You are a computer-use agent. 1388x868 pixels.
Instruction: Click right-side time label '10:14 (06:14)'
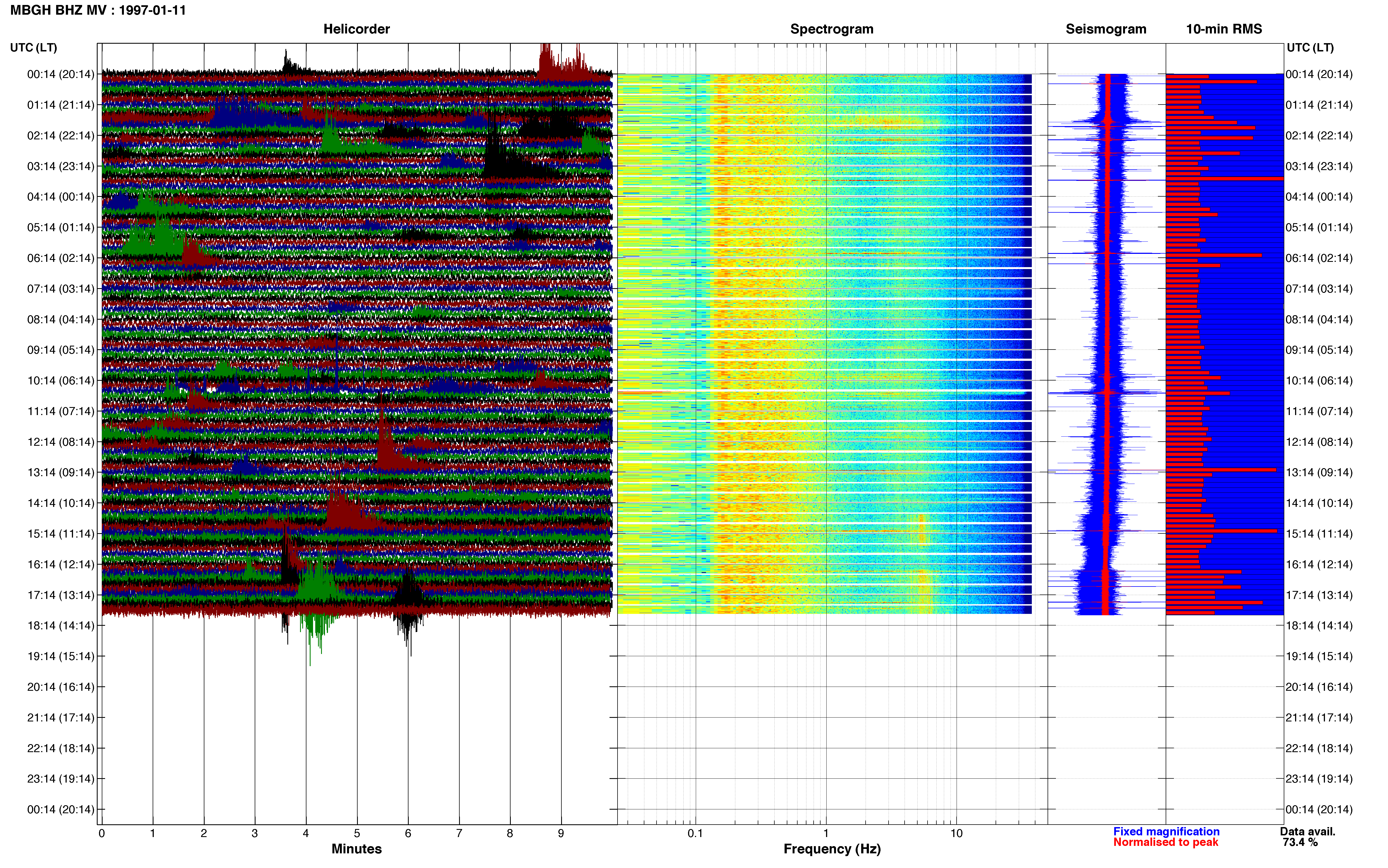1319,380
